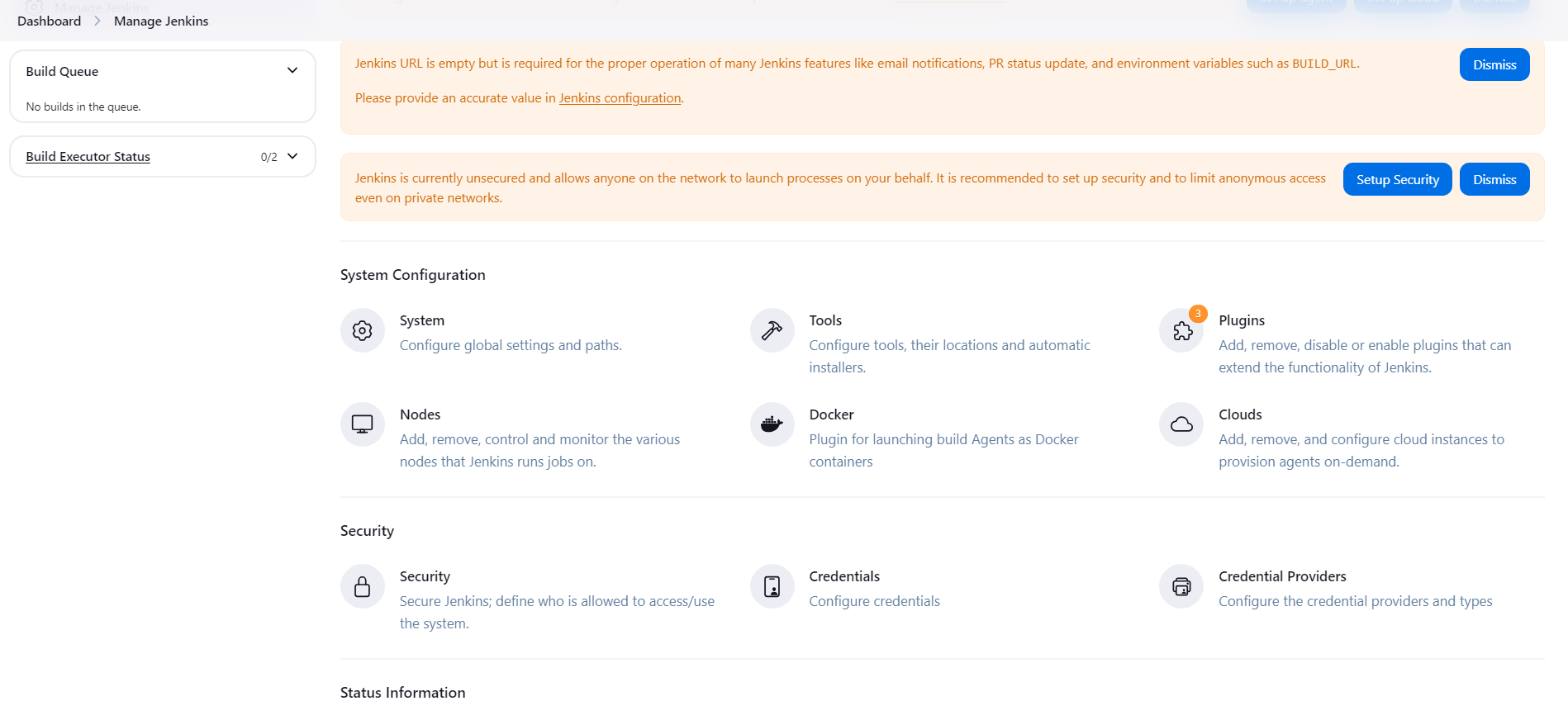Select Manage Jenkins breadcrumb item
Screen dimensions: 1568x720
[x=161, y=21]
